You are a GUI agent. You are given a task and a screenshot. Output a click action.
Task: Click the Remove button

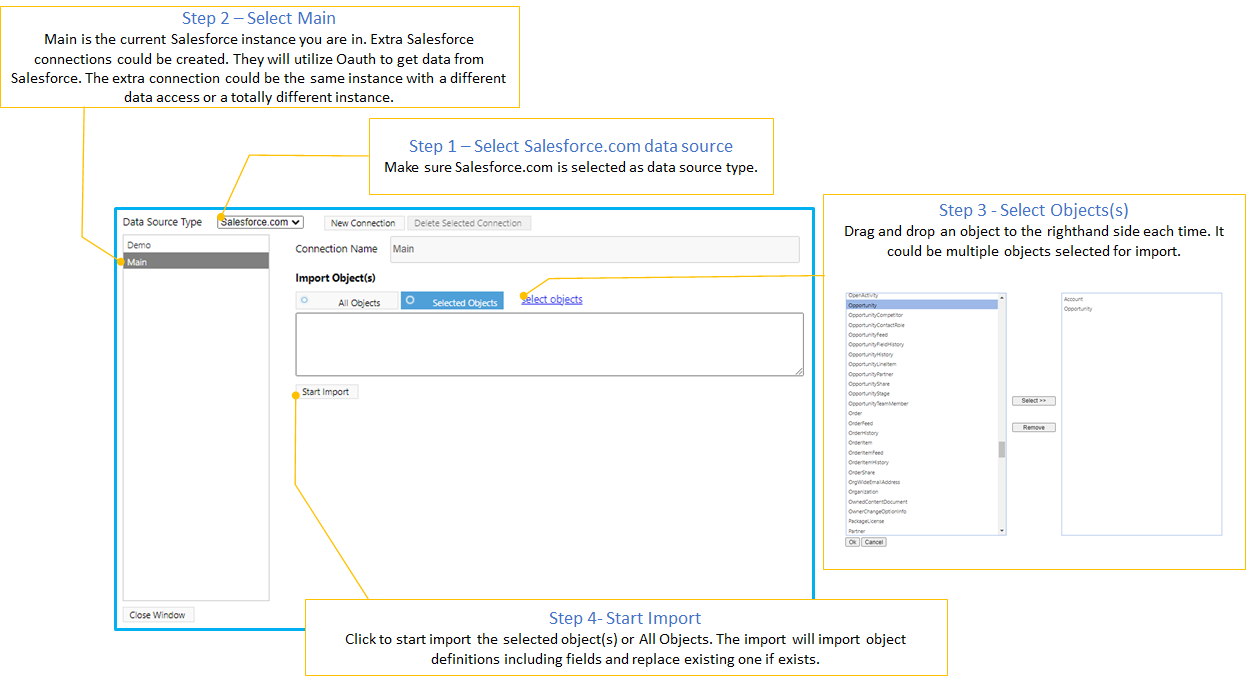1034,427
